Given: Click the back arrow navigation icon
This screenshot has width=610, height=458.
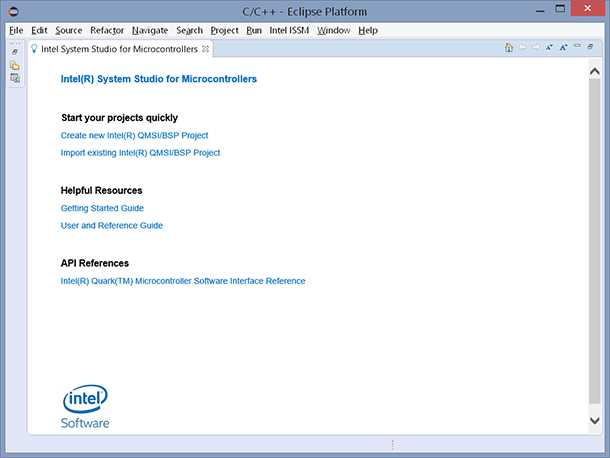Looking at the screenshot, I should point(522,47).
